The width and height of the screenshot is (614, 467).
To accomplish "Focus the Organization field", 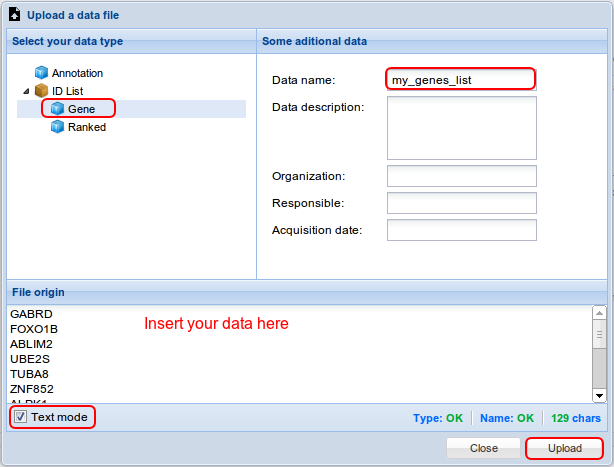I will 461,176.
